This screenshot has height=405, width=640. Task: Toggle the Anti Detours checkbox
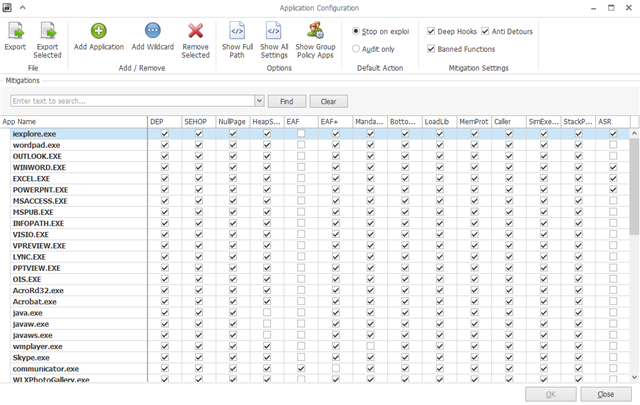(485, 31)
